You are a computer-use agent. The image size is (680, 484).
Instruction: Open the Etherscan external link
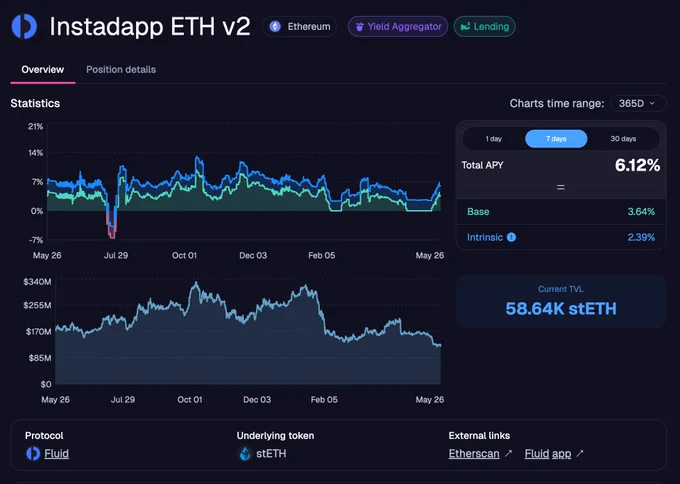tap(474, 454)
